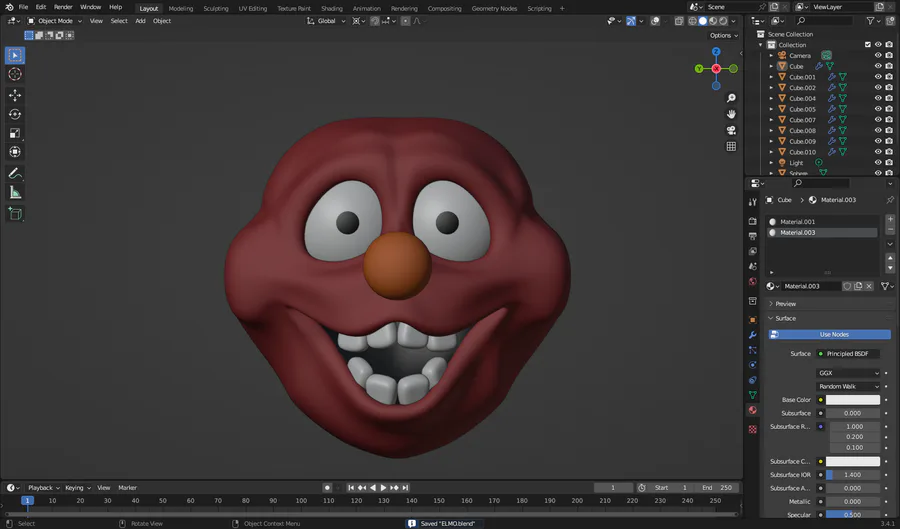Select the Add Cube tool
Screen dimensions: 900x529
pos(15,213)
